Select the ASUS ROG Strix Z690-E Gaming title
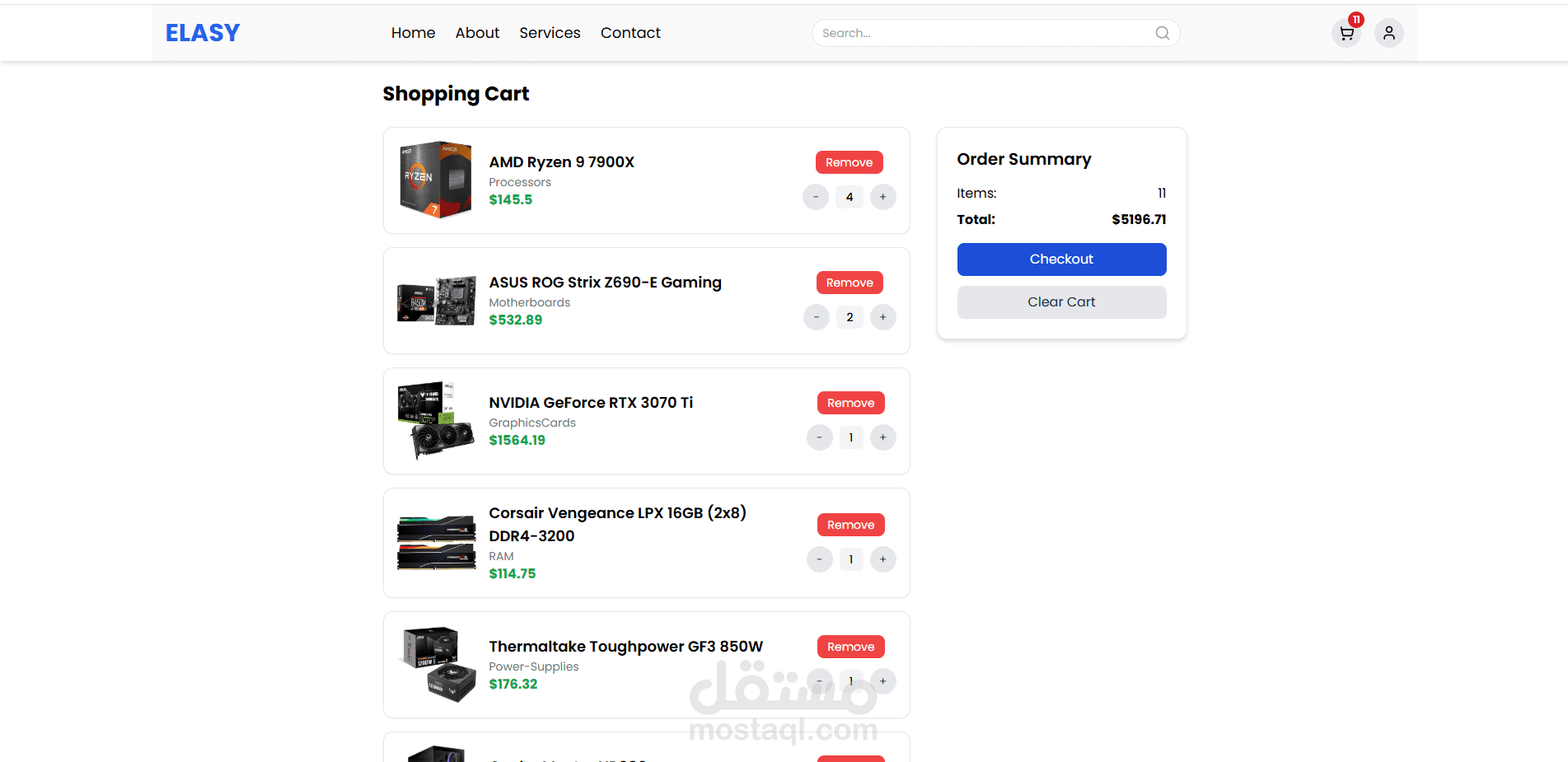1568x762 pixels. 606,283
